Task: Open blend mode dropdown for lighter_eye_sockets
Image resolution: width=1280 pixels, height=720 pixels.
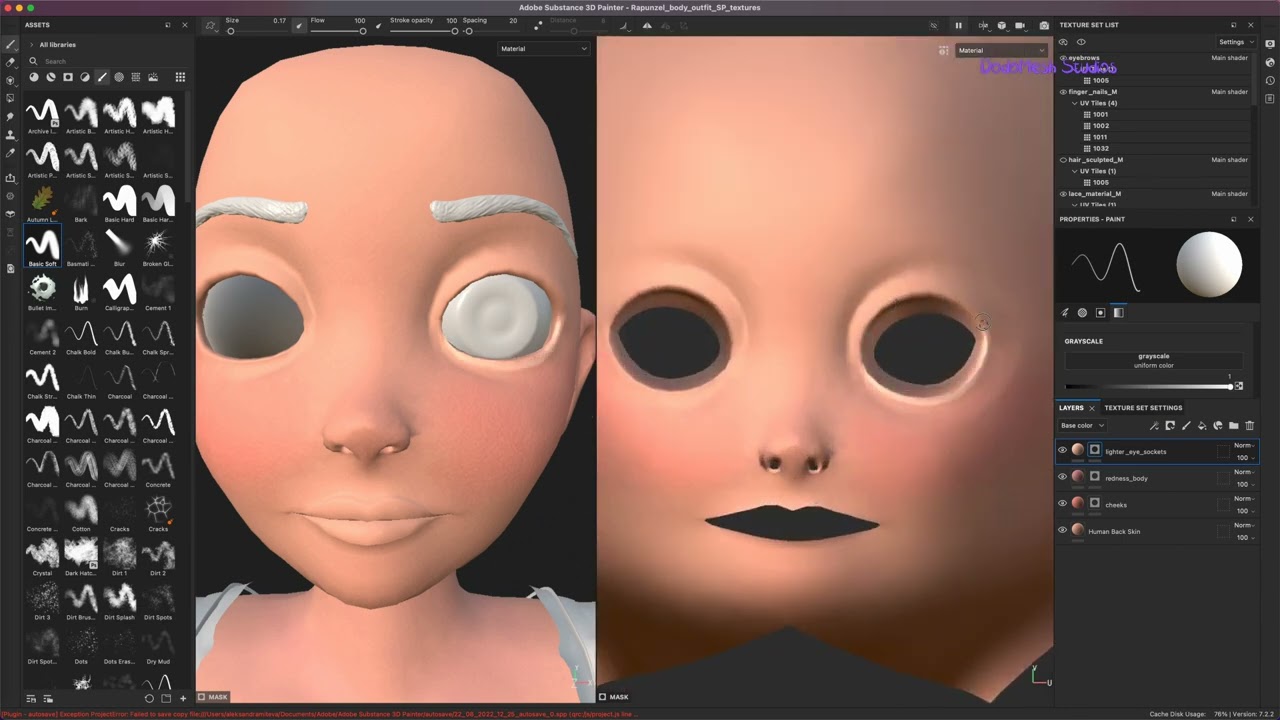Action: [x=1244, y=445]
